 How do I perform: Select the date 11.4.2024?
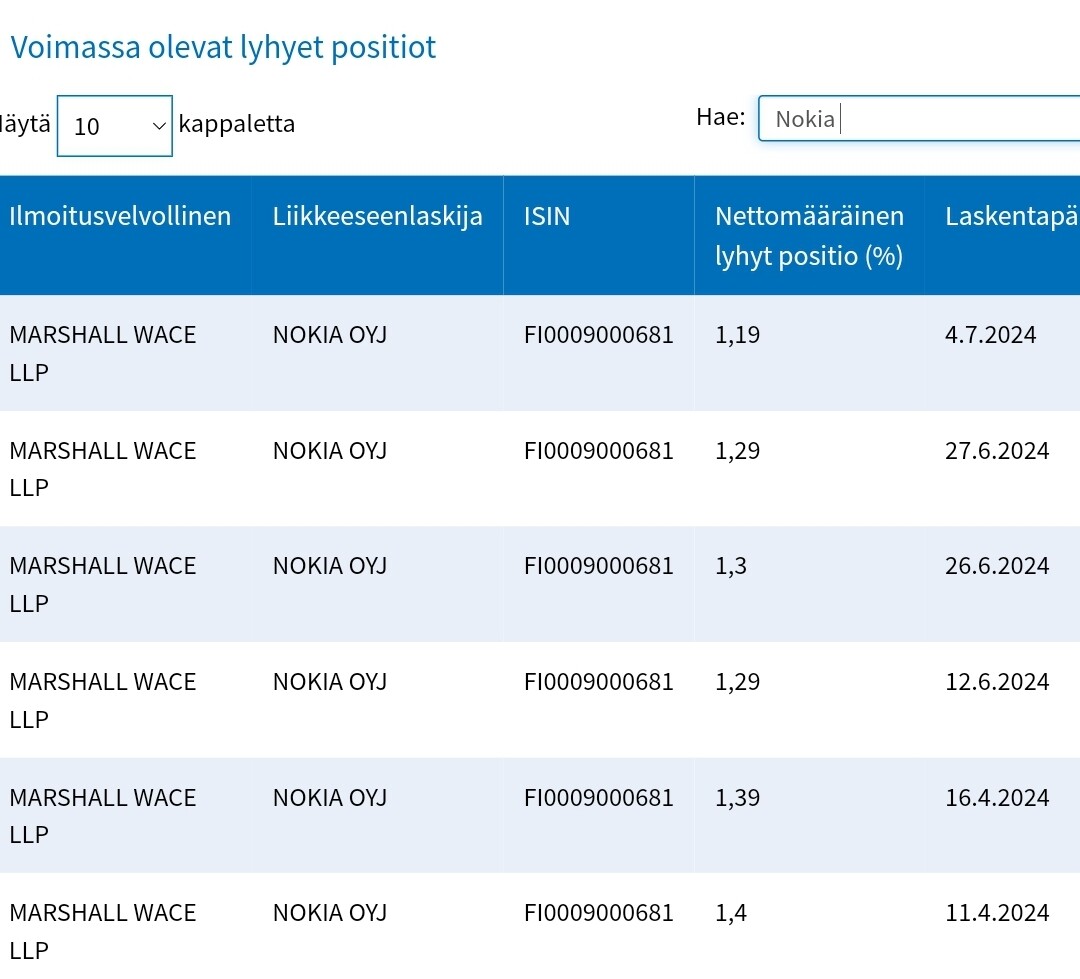tap(997, 913)
